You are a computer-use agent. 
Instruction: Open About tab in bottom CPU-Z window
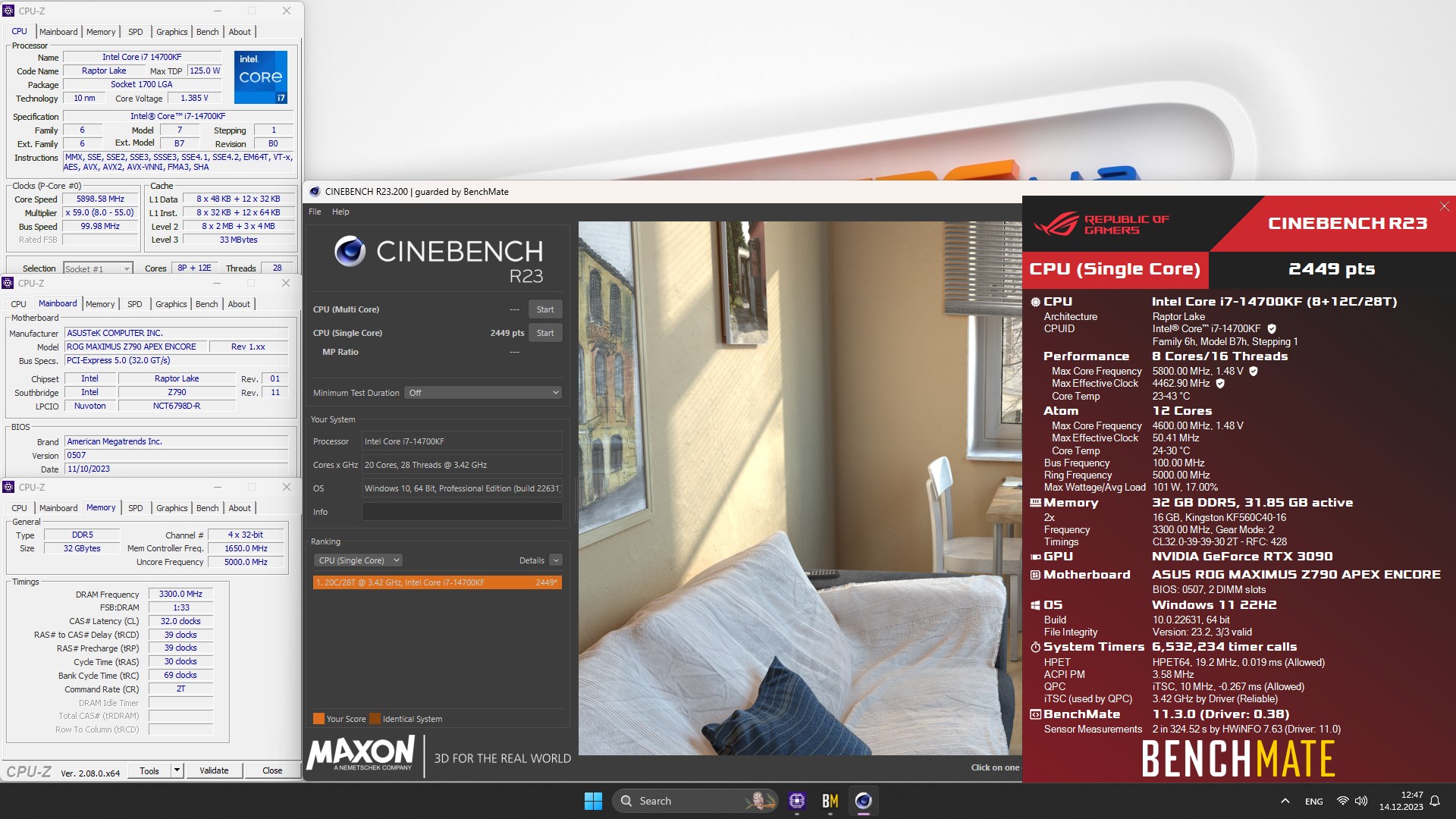(x=240, y=508)
